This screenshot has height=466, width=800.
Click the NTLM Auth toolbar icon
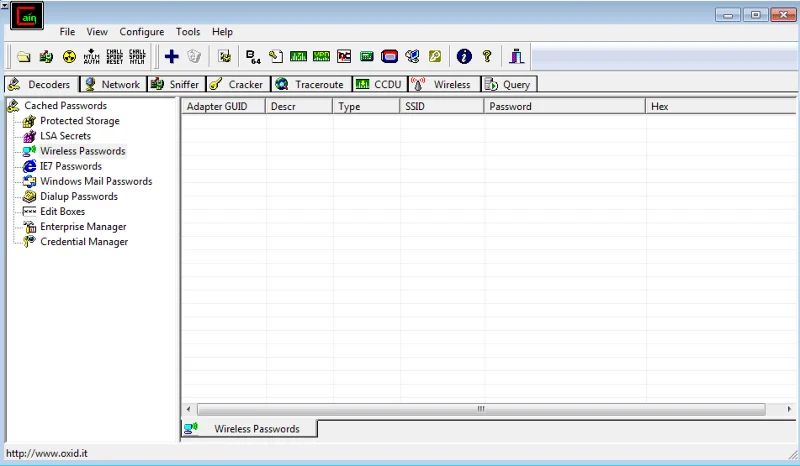point(92,56)
